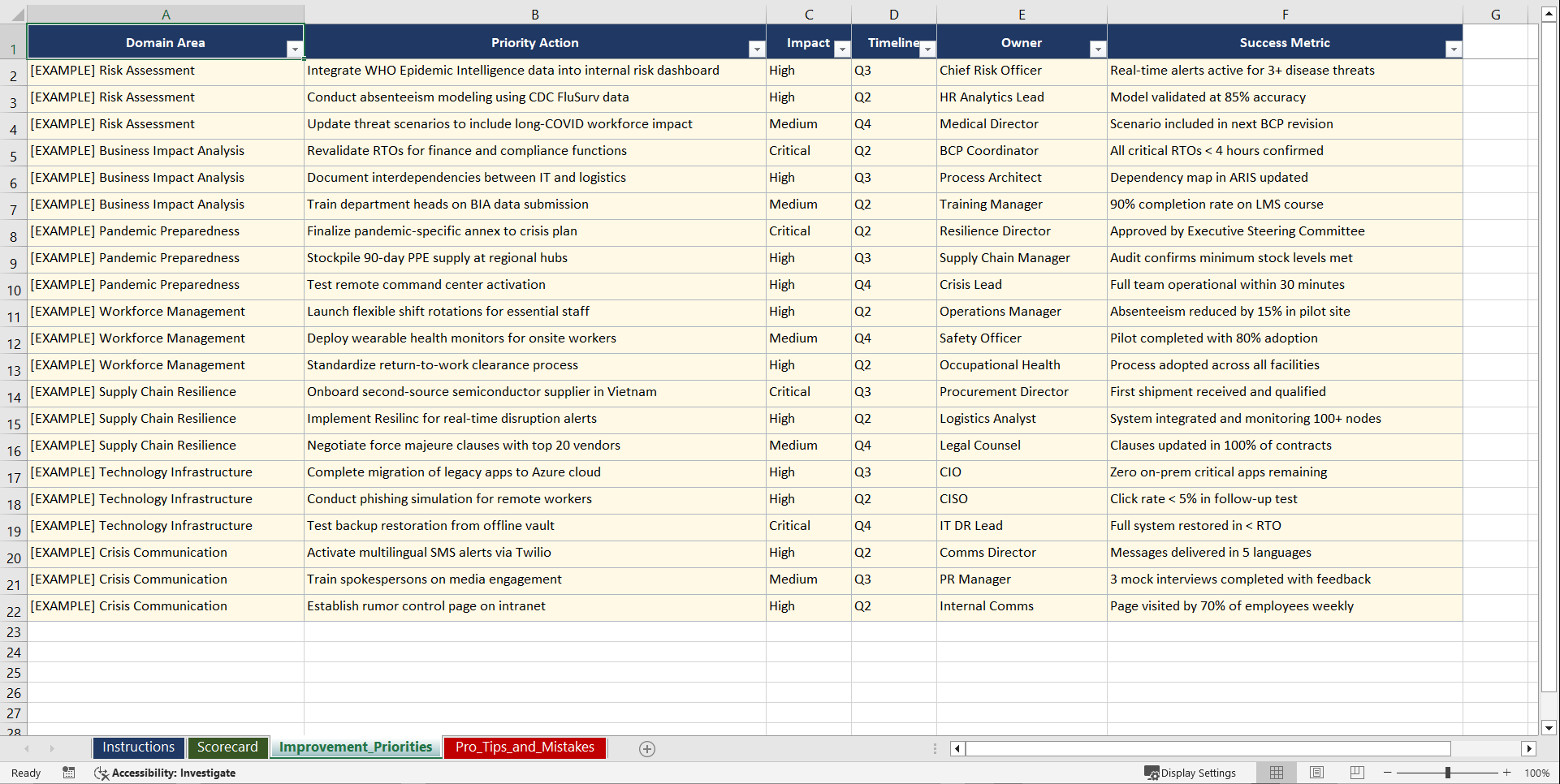This screenshot has height=784, width=1560.
Task: Open the Owner column filter dropdown
Action: pos(1098,50)
